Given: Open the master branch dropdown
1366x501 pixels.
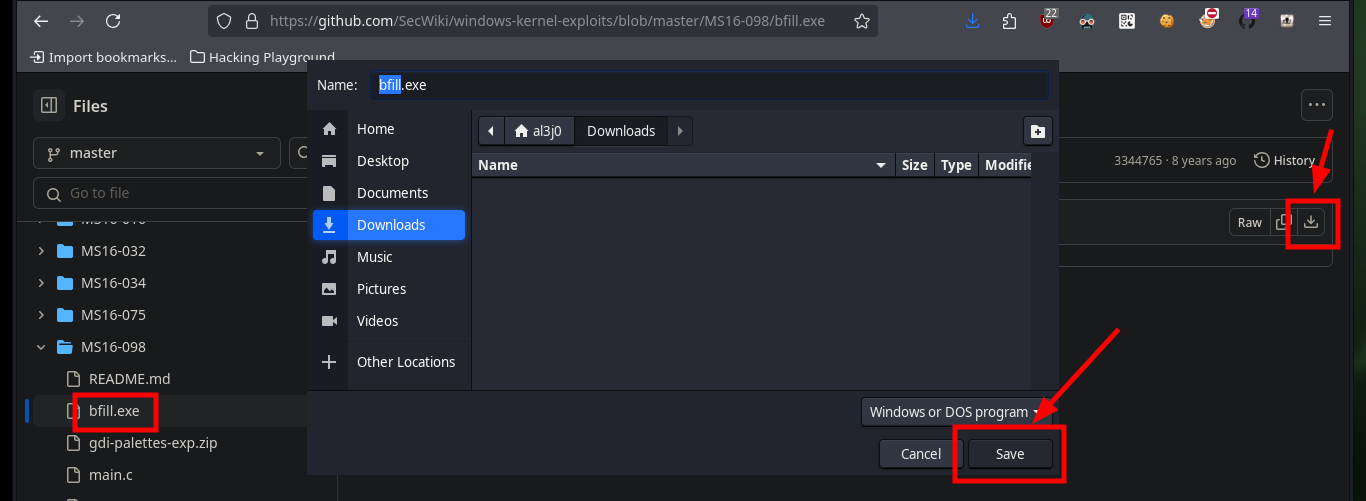Looking at the screenshot, I should (x=157, y=153).
